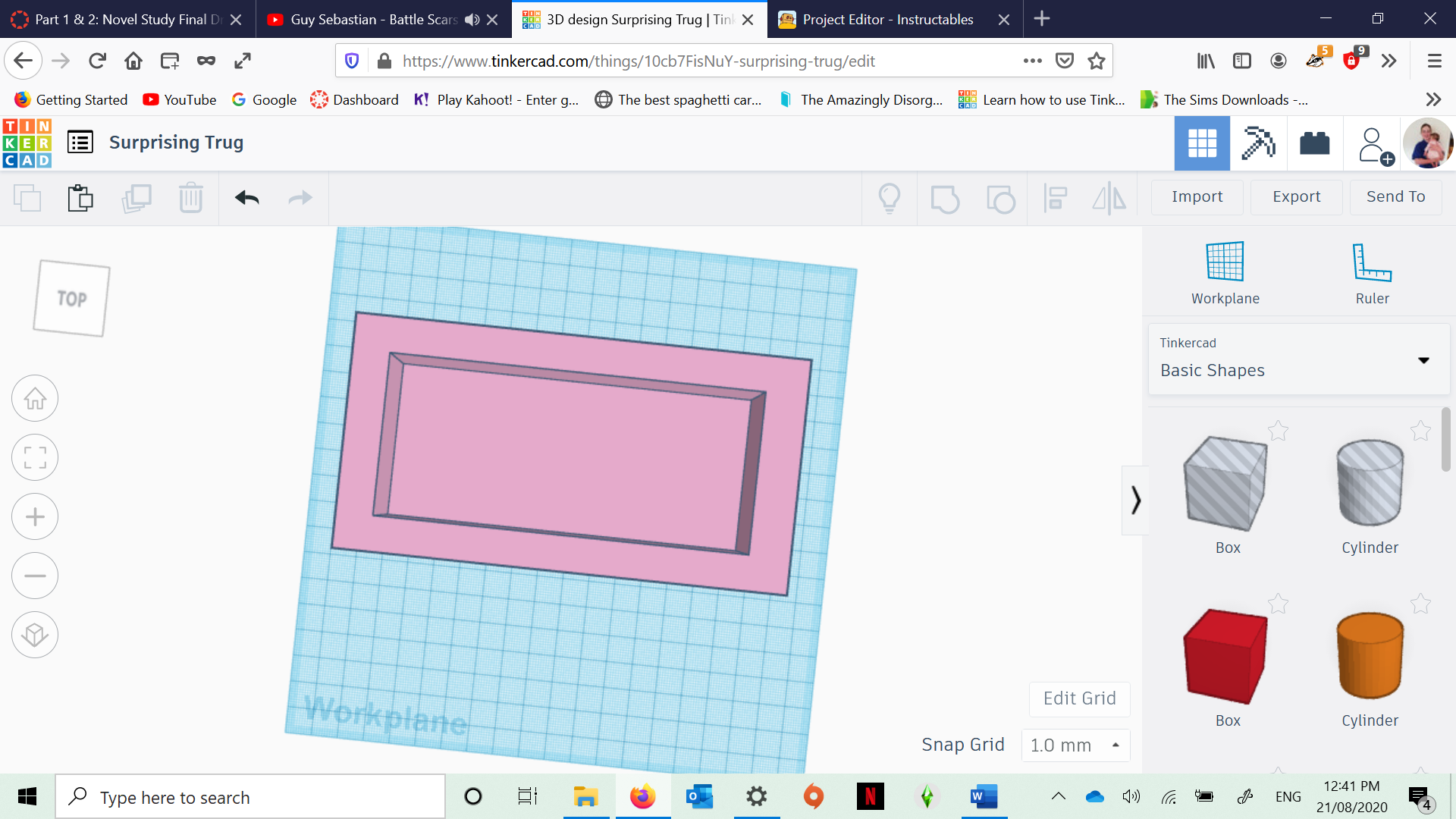Switch to Guy Sebastian Battle Scars tab

[x=373, y=19]
